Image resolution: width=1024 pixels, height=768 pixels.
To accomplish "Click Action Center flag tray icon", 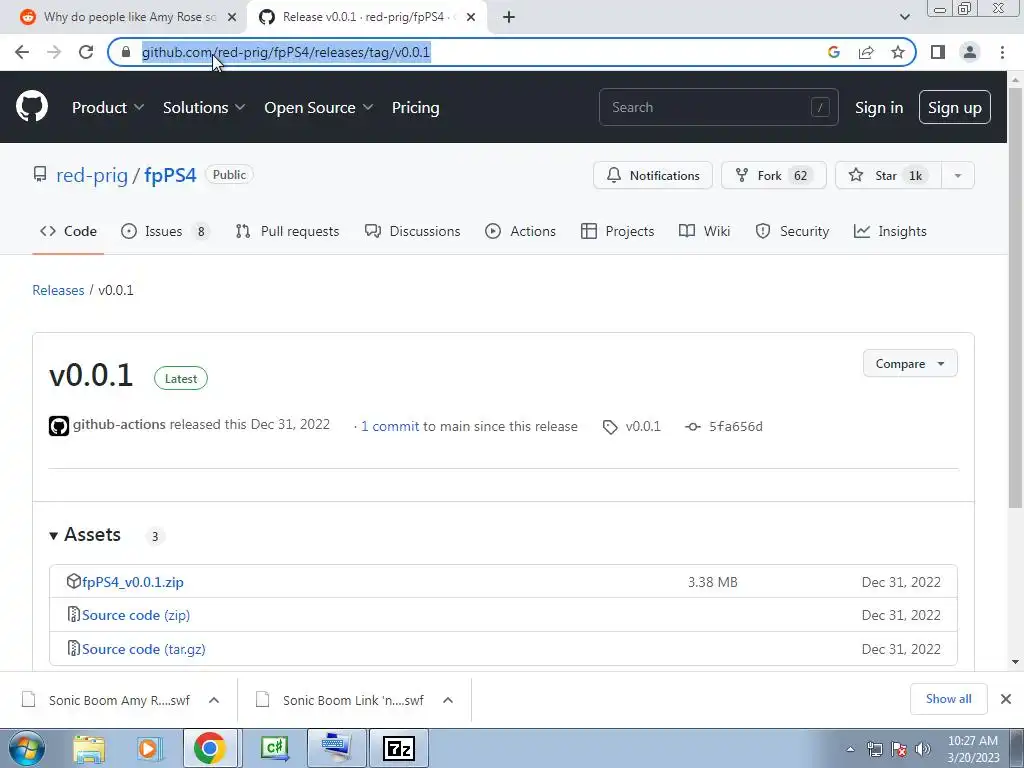I will [899, 749].
